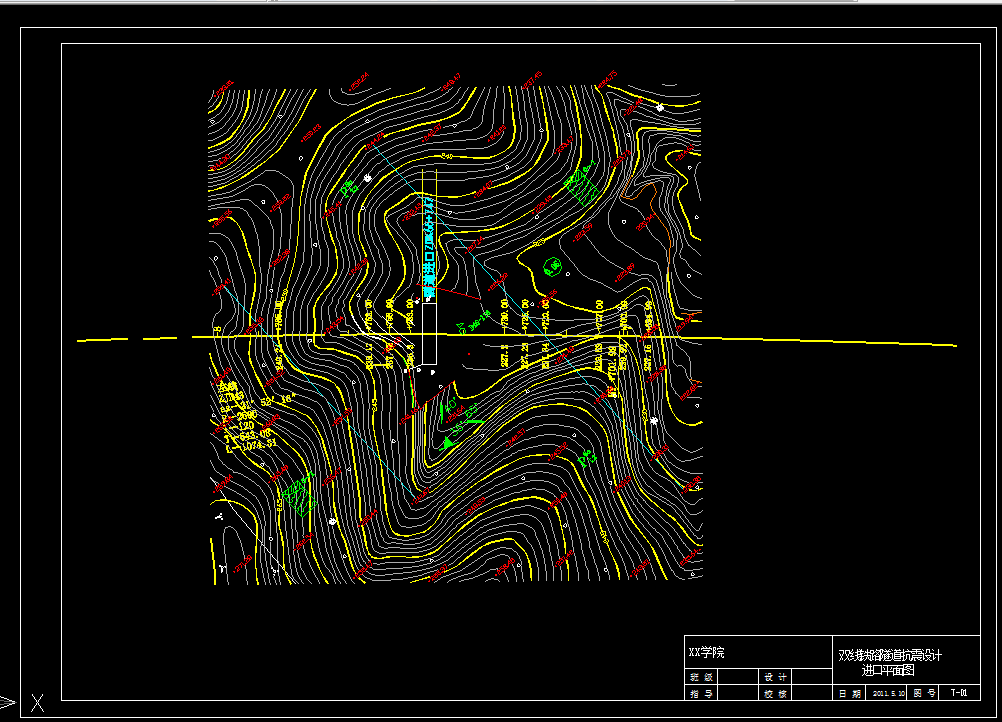Select the UCS X-axis icon

click(x=38, y=703)
